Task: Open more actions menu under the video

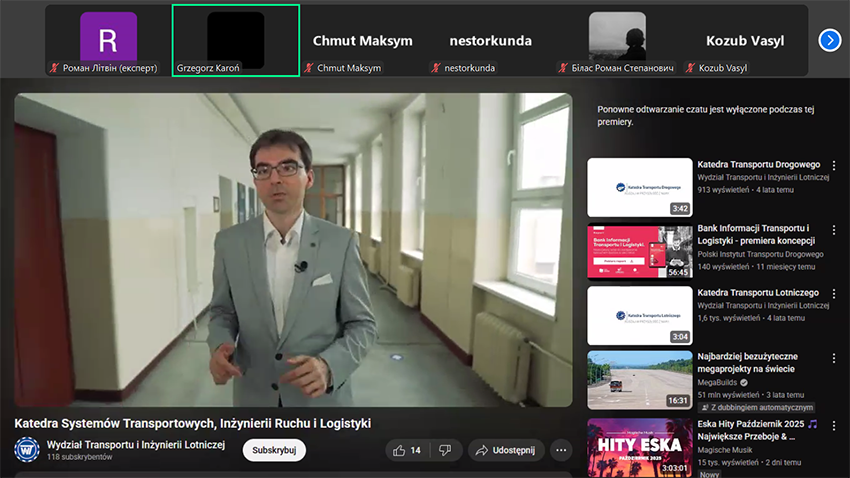Action: pyautogui.click(x=561, y=451)
